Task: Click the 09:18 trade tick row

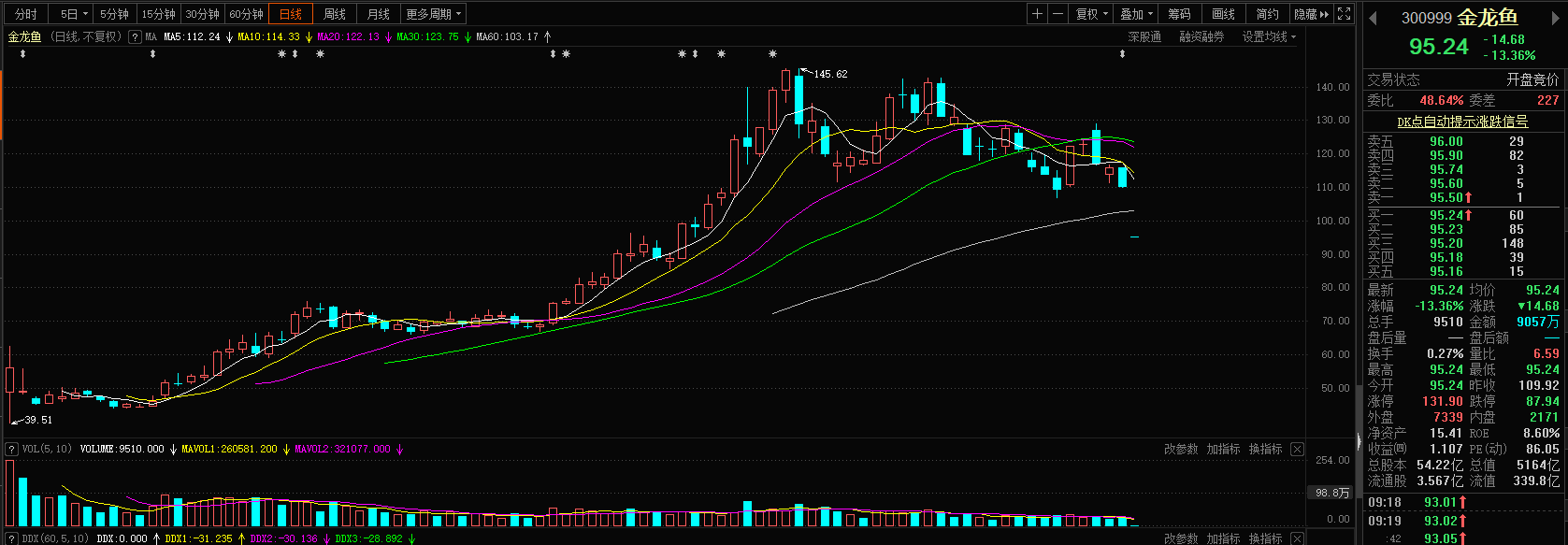Action: (1464, 503)
